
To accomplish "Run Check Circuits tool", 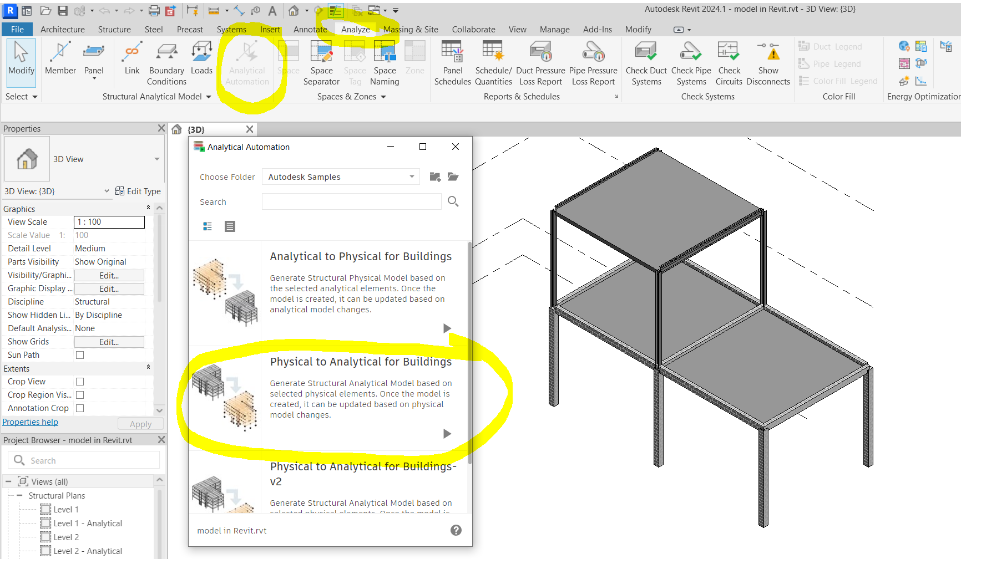I will coord(729,63).
